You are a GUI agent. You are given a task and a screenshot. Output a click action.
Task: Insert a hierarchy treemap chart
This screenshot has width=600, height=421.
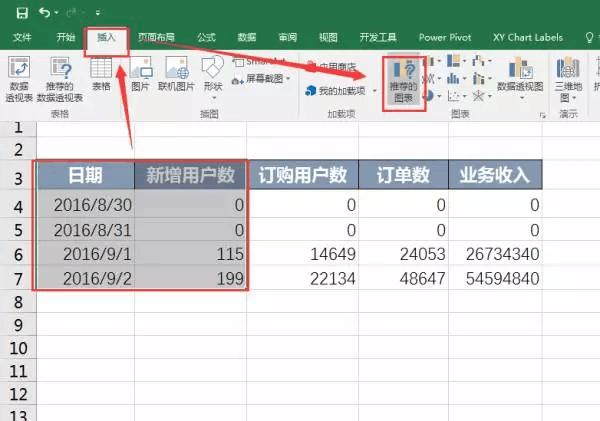[454, 61]
